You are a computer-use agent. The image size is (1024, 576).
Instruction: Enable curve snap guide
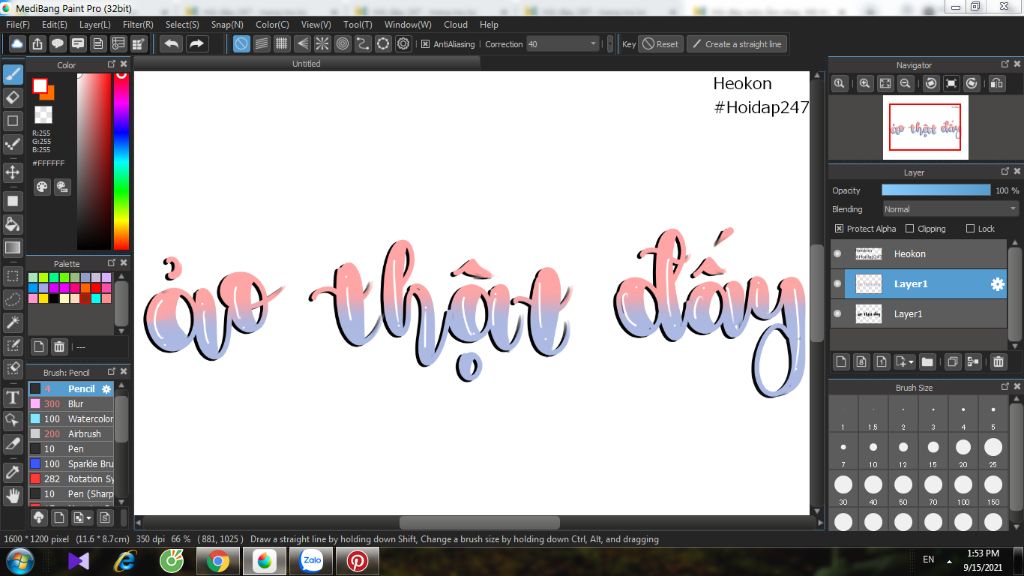point(362,44)
